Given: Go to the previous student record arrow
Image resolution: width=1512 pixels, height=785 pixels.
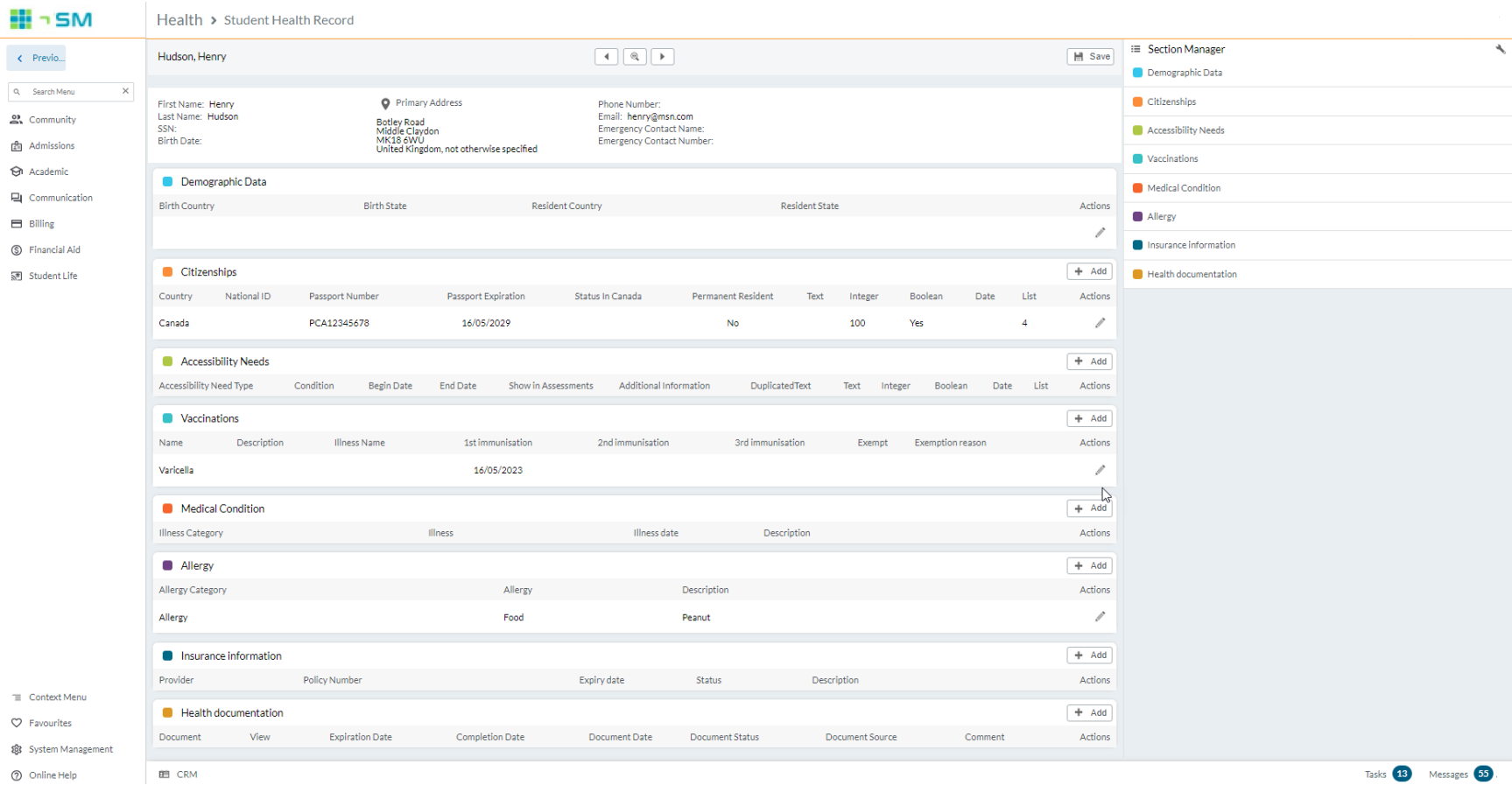Looking at the screenshot, I should (x=606, y=57).
